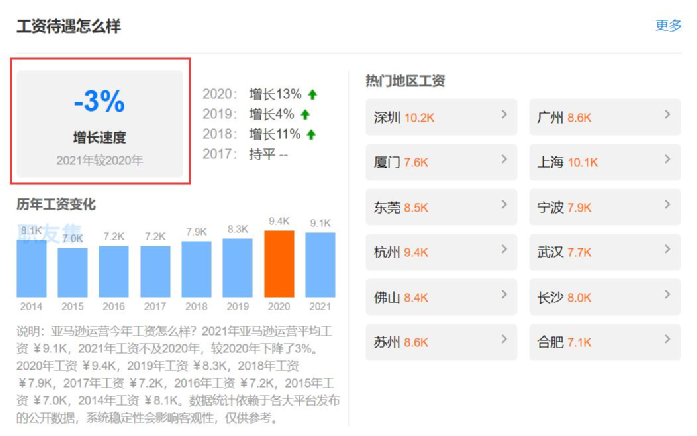This screenshot has width=697, height=436.
Task: Expand the chevron on 合肥 row
Action: [667, 339]
